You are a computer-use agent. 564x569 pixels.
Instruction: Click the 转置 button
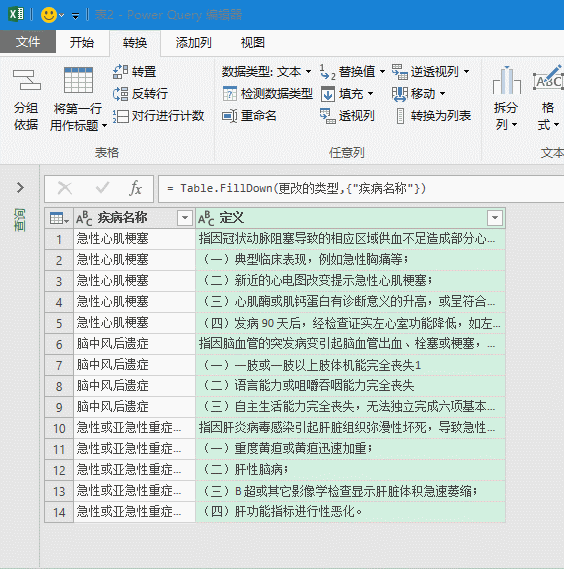pyautogui.click(x=135, y=71)
